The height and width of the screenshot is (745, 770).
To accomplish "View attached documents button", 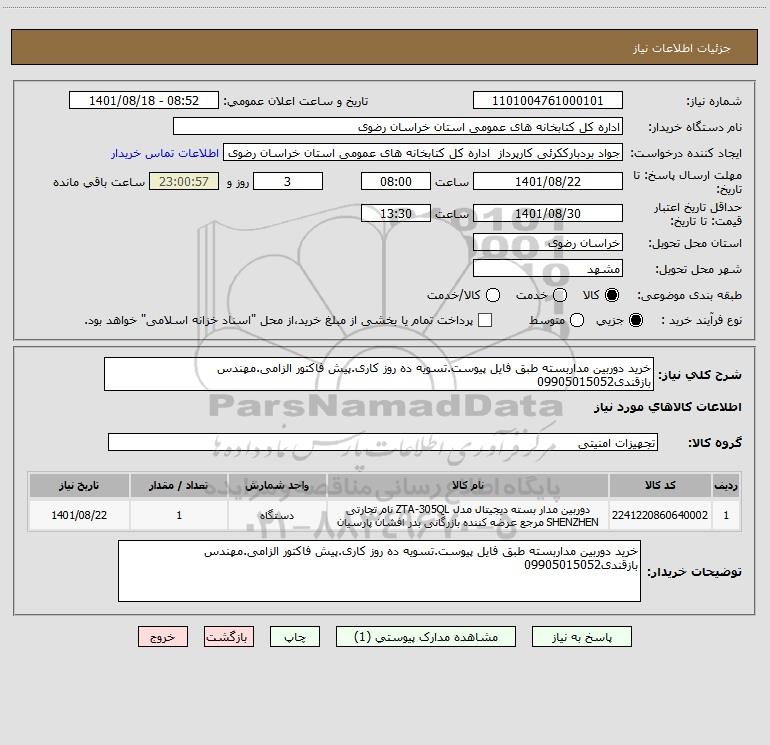I will click(x=426, y=636).
